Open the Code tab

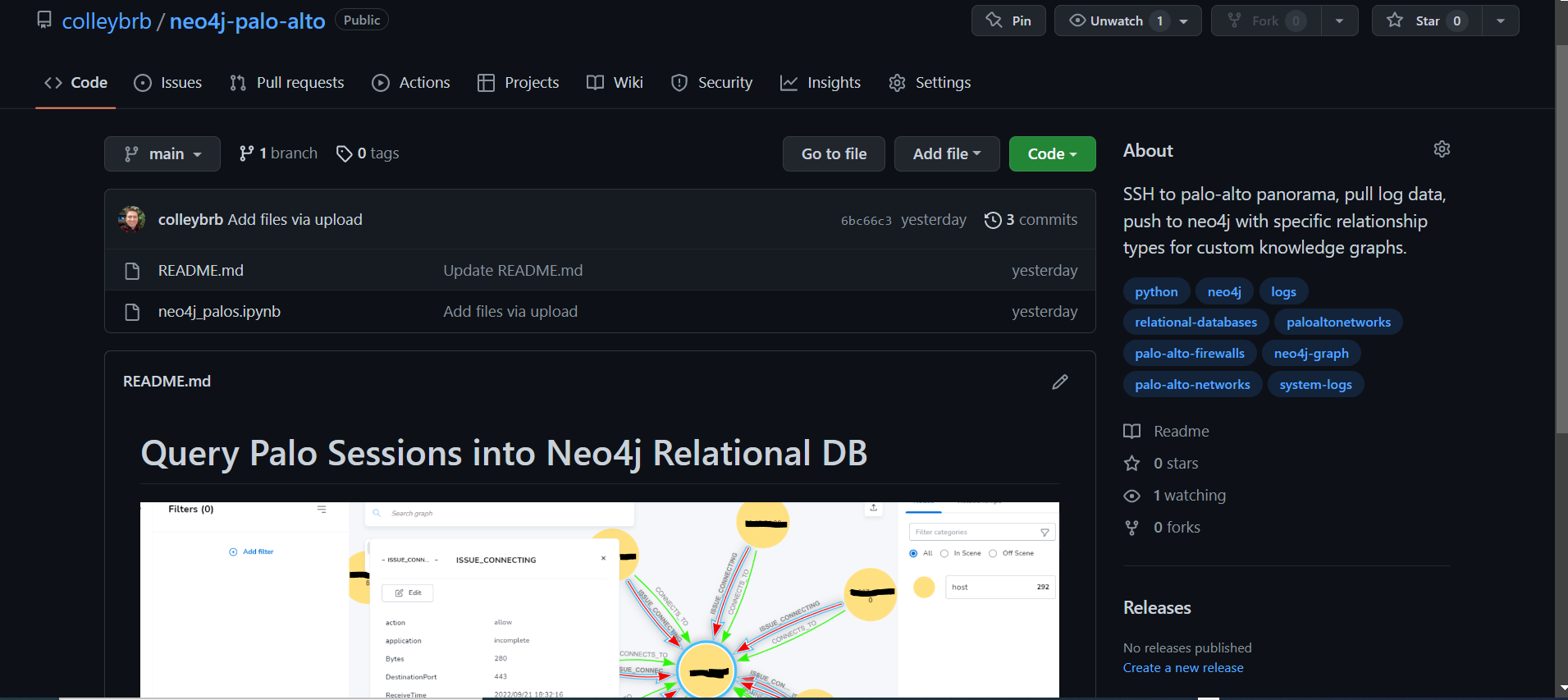75,83
